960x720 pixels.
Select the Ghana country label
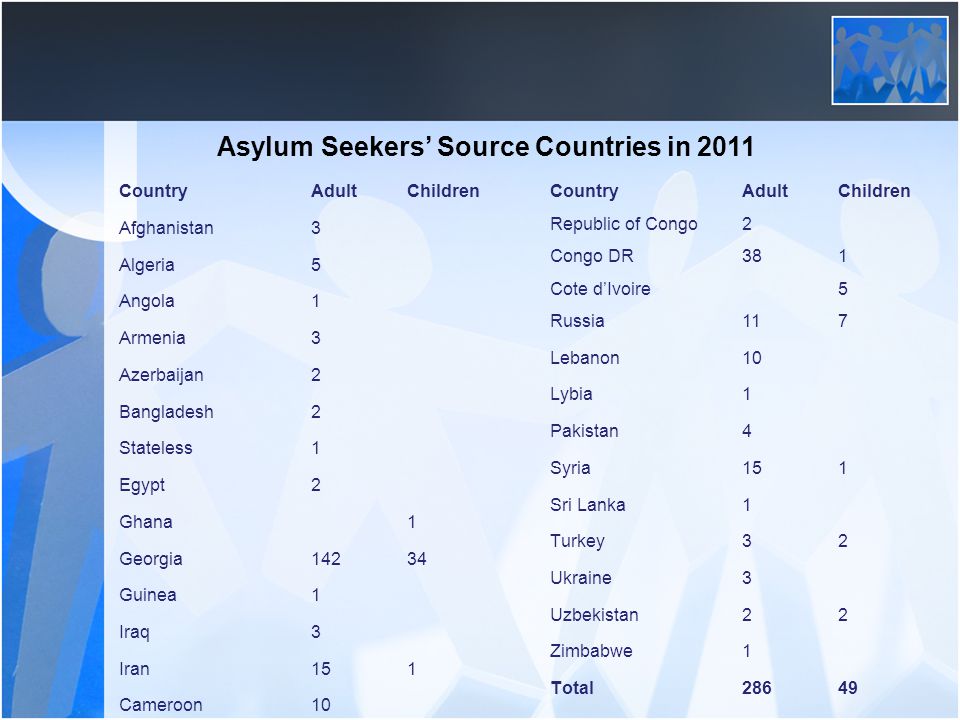pyautogui.click(x=146, y=522)
